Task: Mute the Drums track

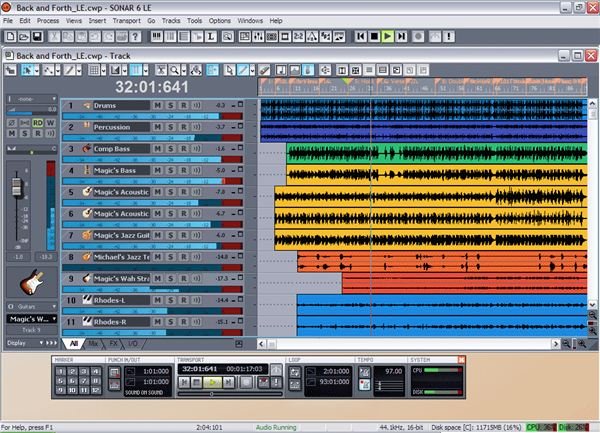Action: [x=157, y=105]
